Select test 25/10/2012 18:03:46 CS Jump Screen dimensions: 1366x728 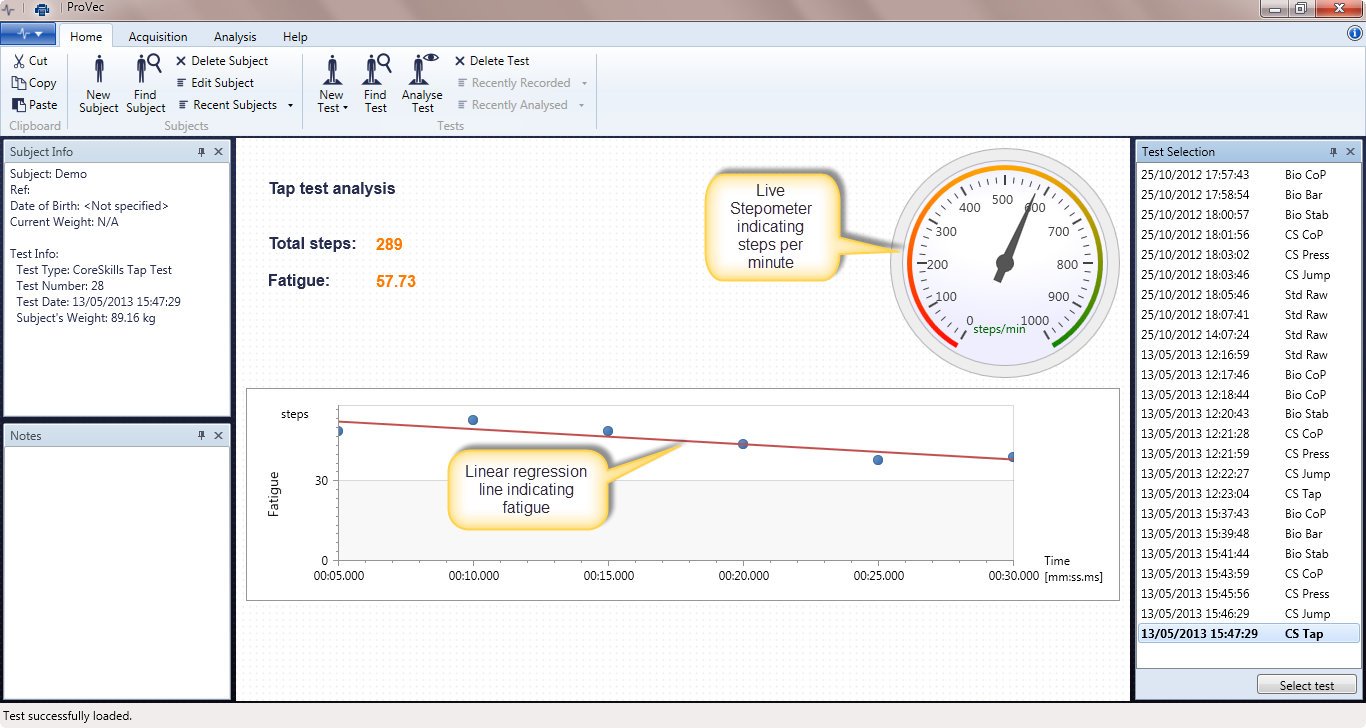click(x=1249, y=275)
